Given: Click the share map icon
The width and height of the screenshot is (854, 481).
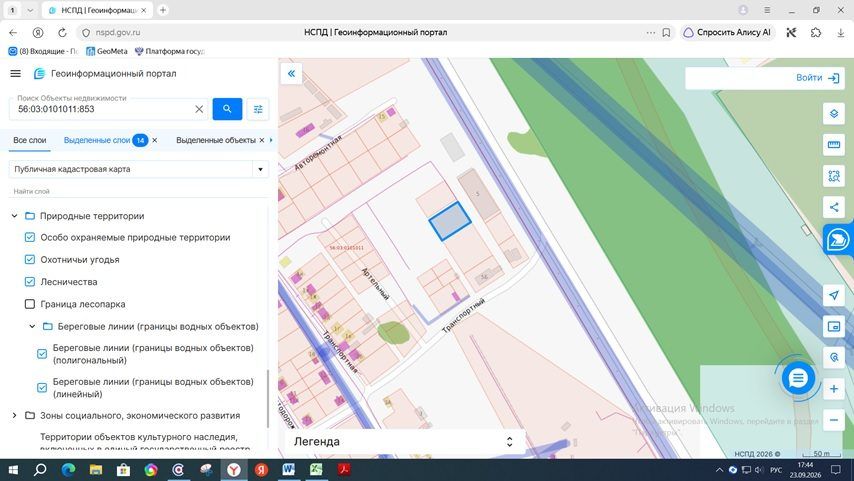Looking at the screenshot, I should click(834, 207).
